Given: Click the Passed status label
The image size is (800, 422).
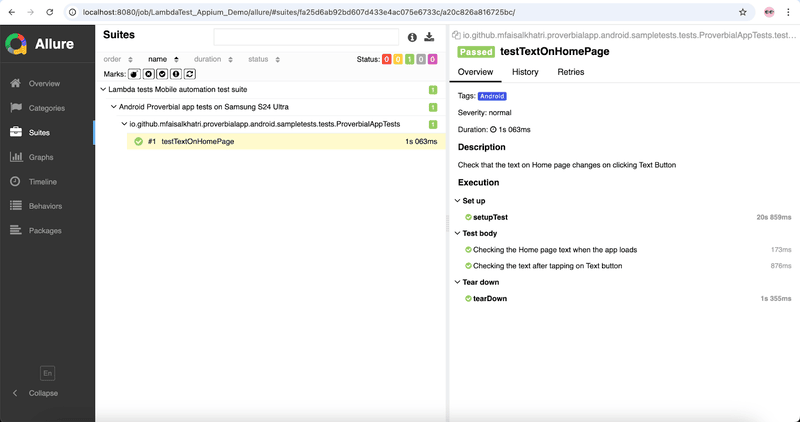Looking at the screenshot, I should click(476, 52).
